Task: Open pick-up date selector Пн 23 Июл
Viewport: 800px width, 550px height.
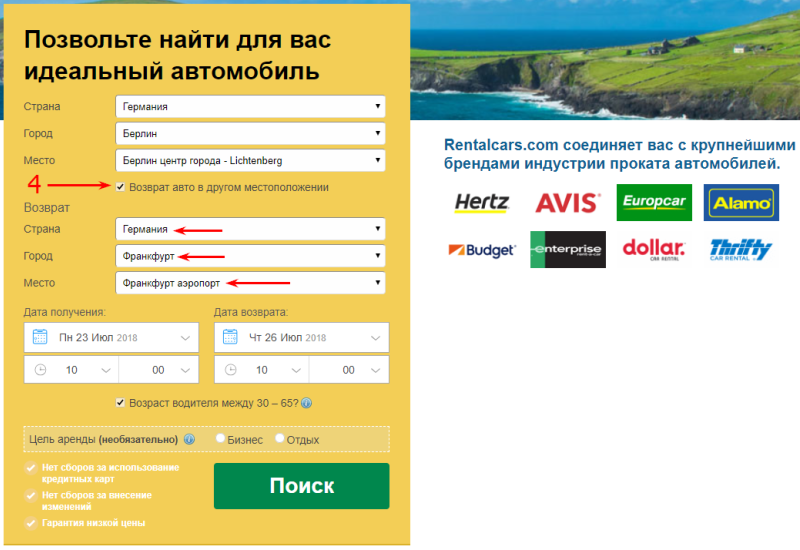Action: click(x=111, y=337)
